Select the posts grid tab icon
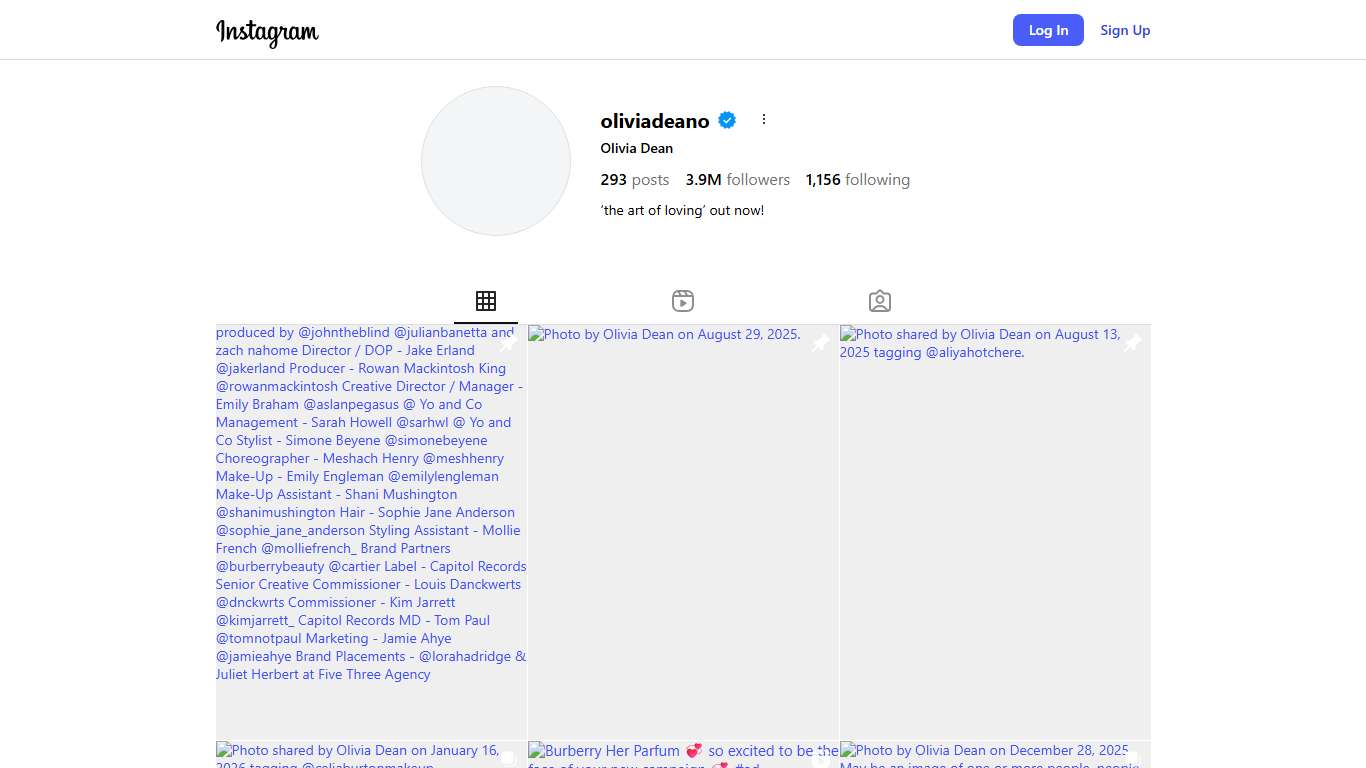The width and height of the screenshot is (1366, 768). (x=486, y=301)
